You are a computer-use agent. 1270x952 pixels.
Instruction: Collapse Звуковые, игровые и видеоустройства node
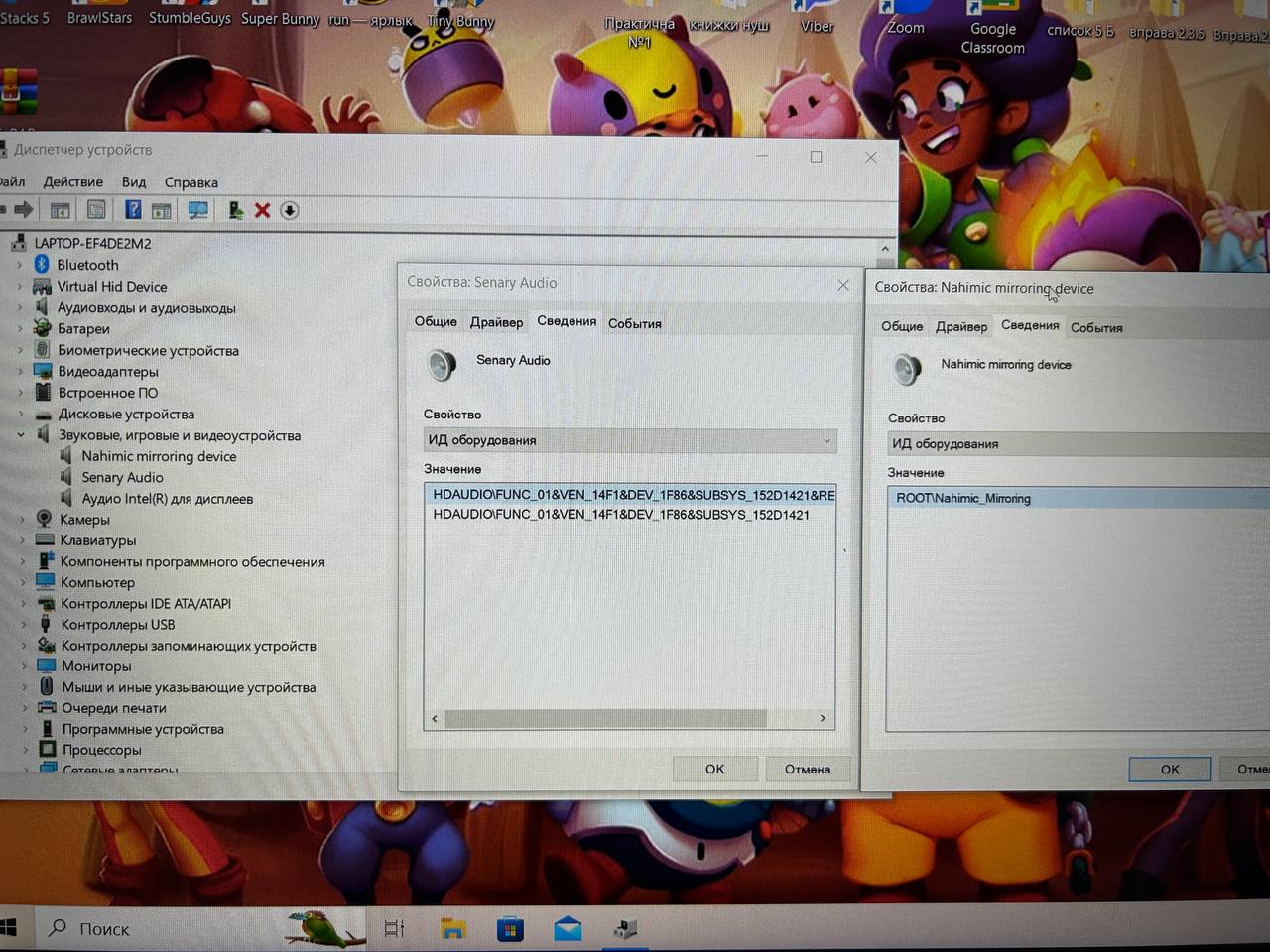coord(21,434)
